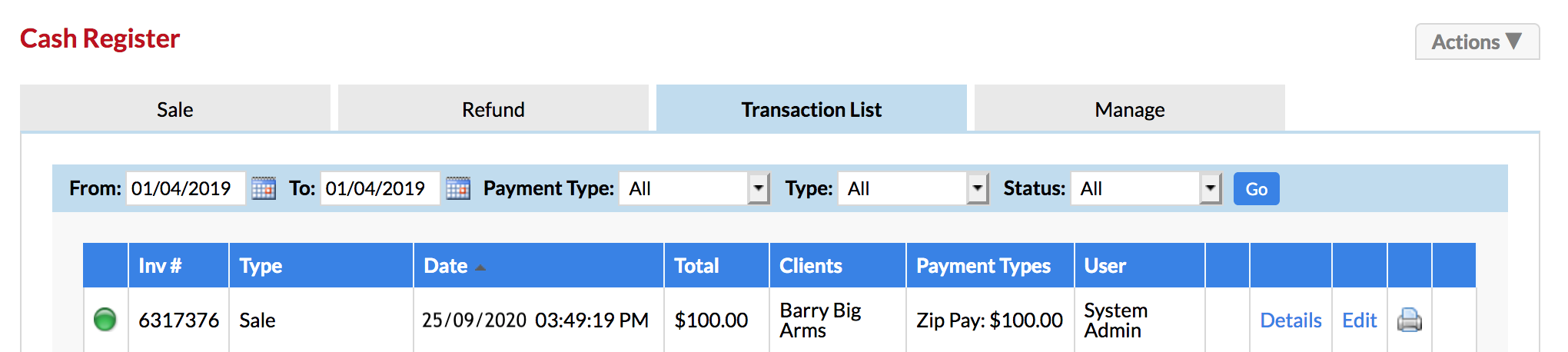
Task: Sort transactions by the Date arrow
Action: point(480,267)
